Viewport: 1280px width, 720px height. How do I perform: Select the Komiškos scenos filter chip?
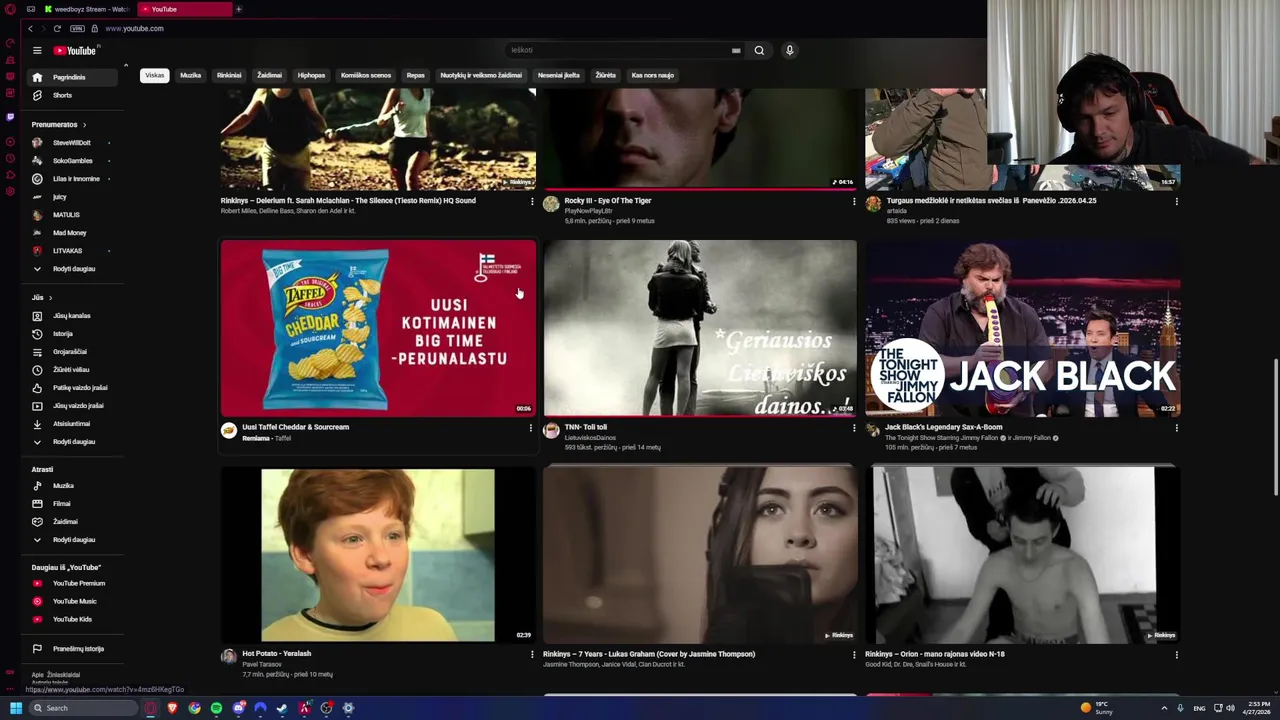coord(366,75)
